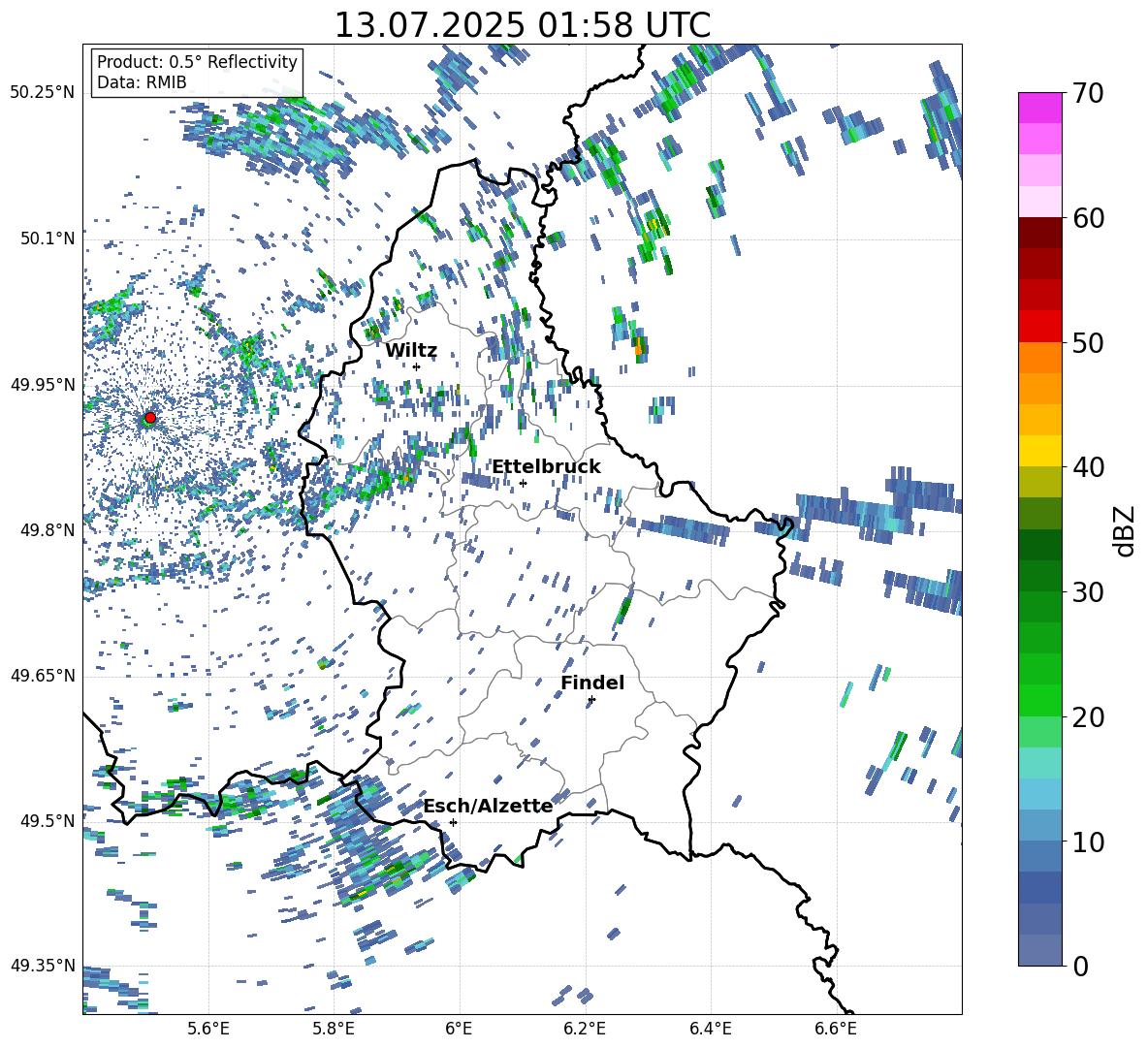Click the 50 tick on colorbar
This screenshot has height=1048, width=1148.
pos(1088,342)
